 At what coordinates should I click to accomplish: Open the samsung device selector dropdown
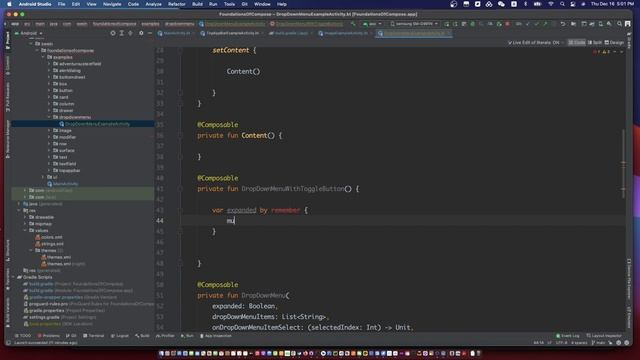[x=414, y=24]
